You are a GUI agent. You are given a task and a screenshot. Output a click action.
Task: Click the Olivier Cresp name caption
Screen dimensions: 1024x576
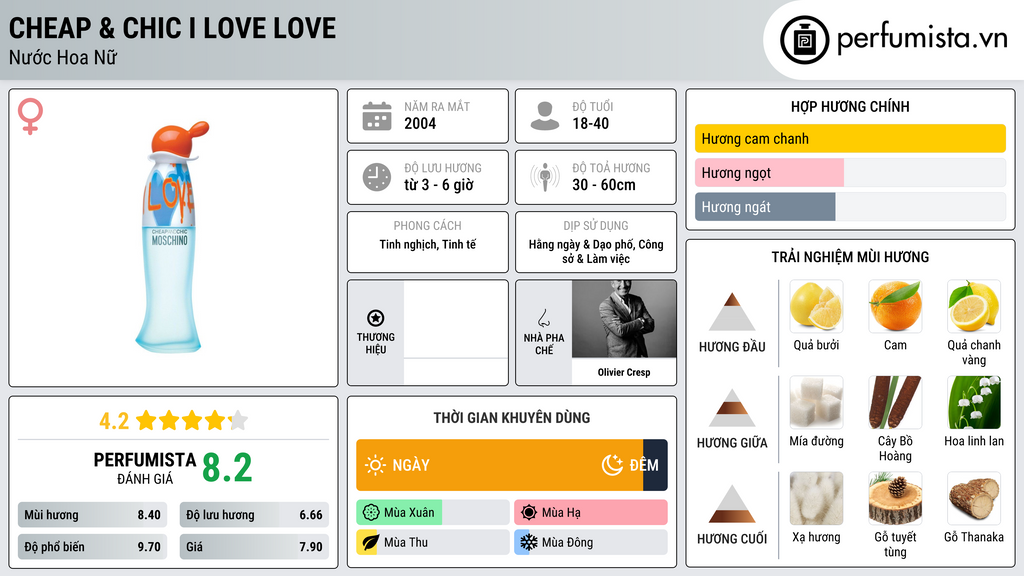[624, 372]
